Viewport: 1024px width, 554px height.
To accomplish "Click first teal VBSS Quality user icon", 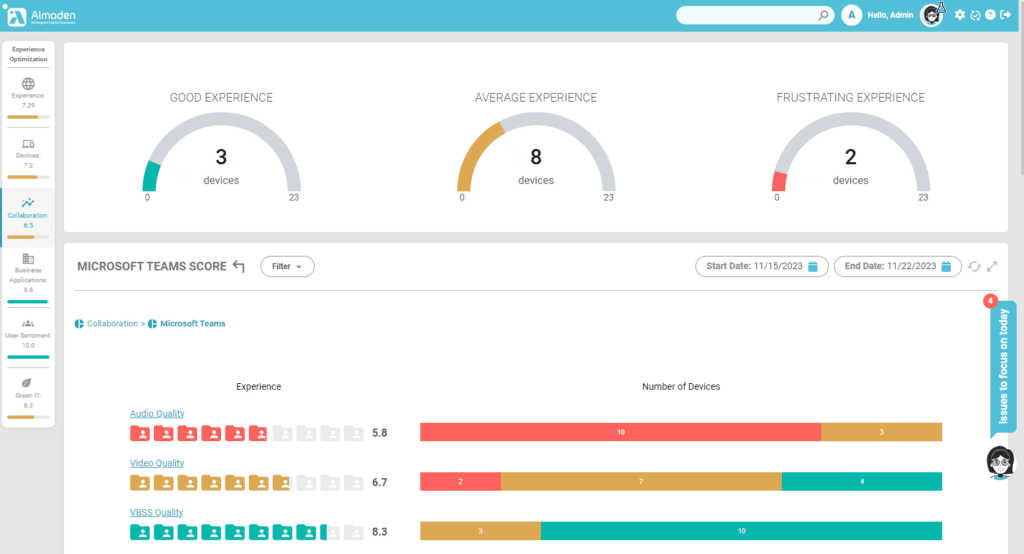I will click(140, 532).
